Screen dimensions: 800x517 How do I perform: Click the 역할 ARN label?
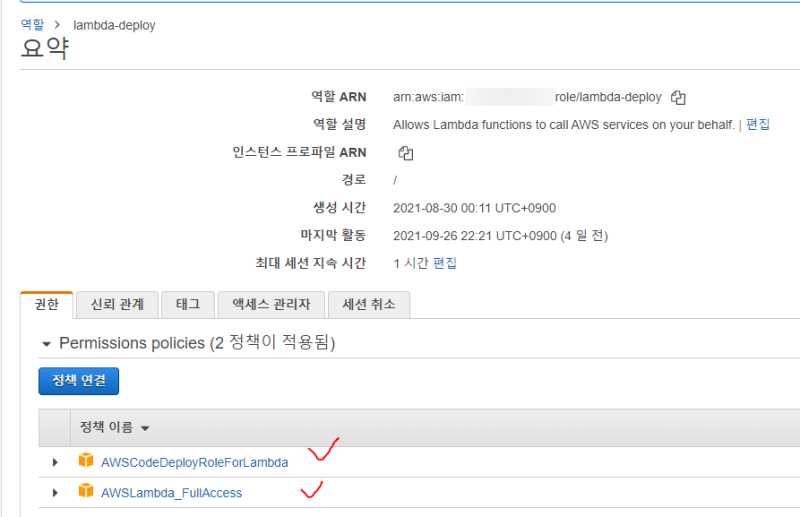[339, 97]
